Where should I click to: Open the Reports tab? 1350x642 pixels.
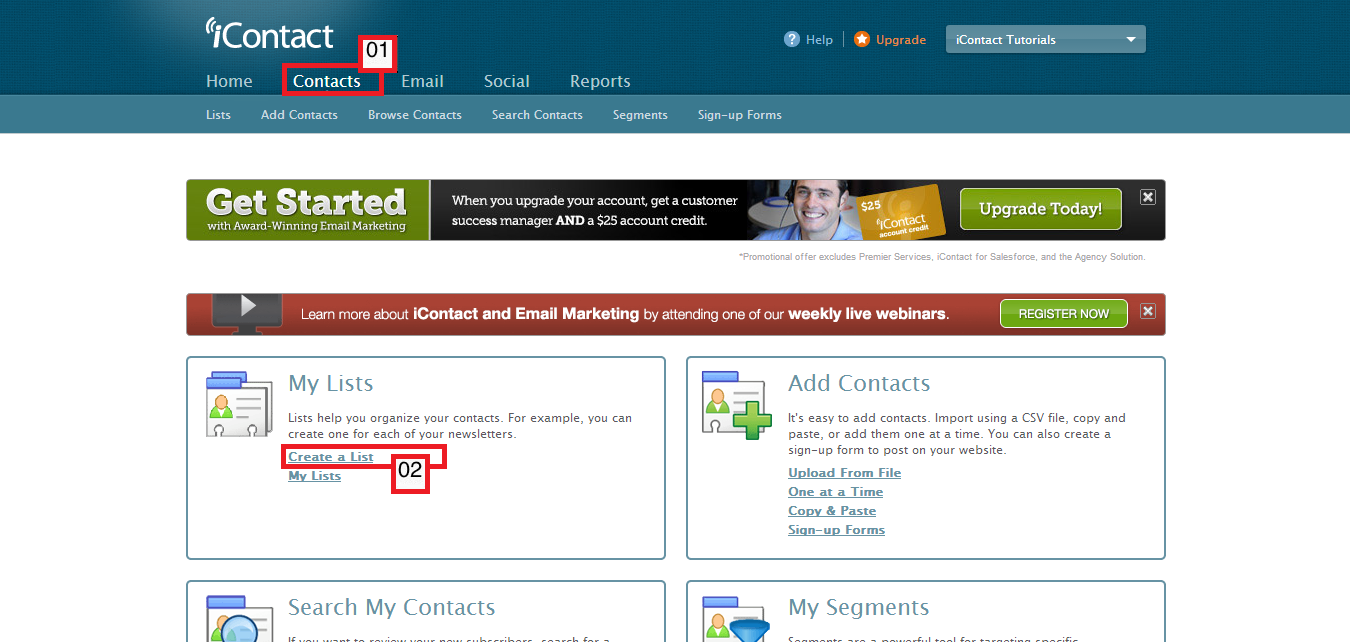click(x=600, y=81)
